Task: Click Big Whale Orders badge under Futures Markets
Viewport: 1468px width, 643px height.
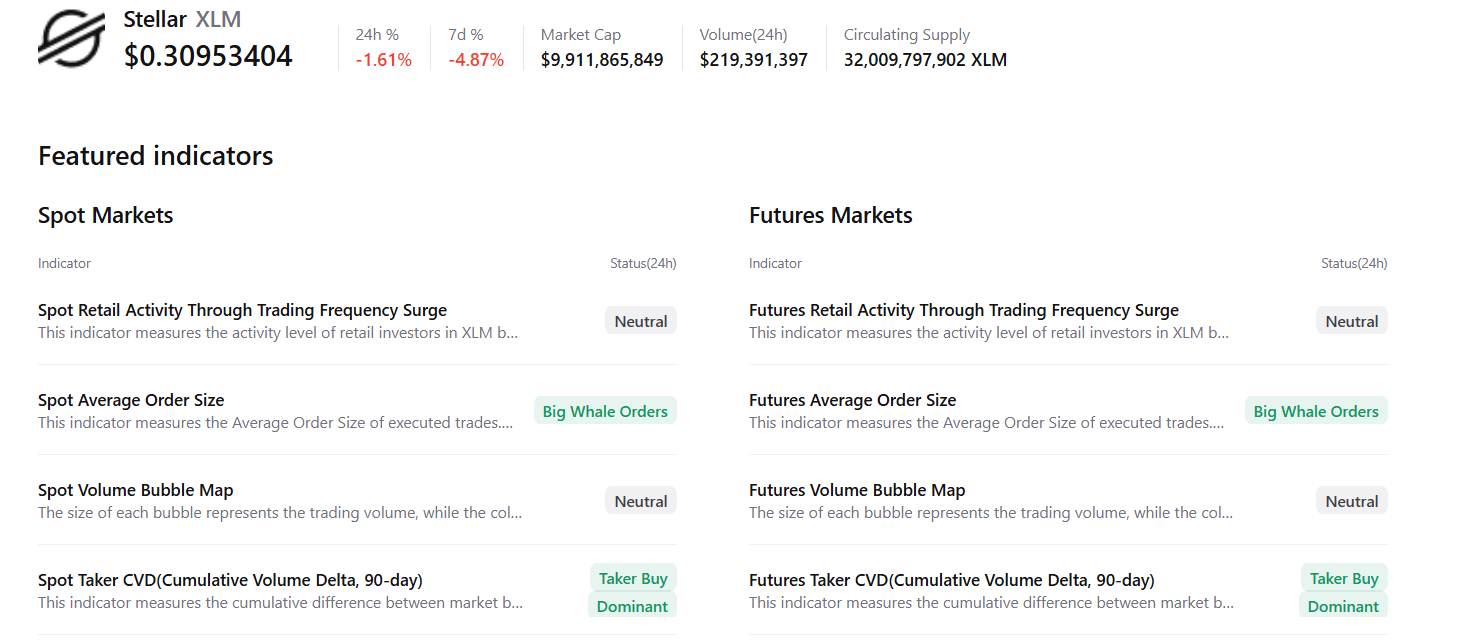Action: pyautogui.click(x=1316, y=411)
